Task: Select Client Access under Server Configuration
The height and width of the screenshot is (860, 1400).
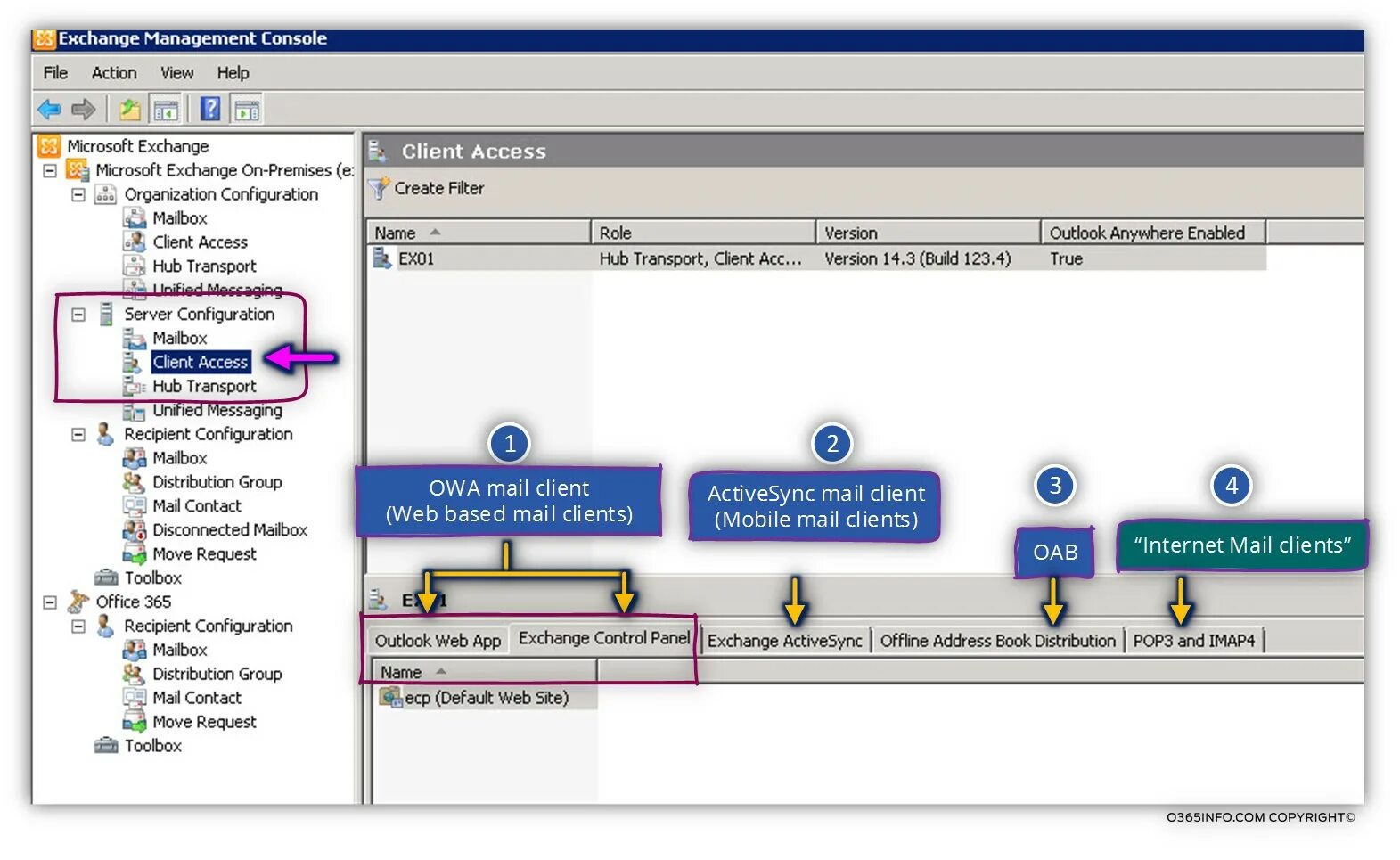Action: pyautogui.click(x=201, y=362)
